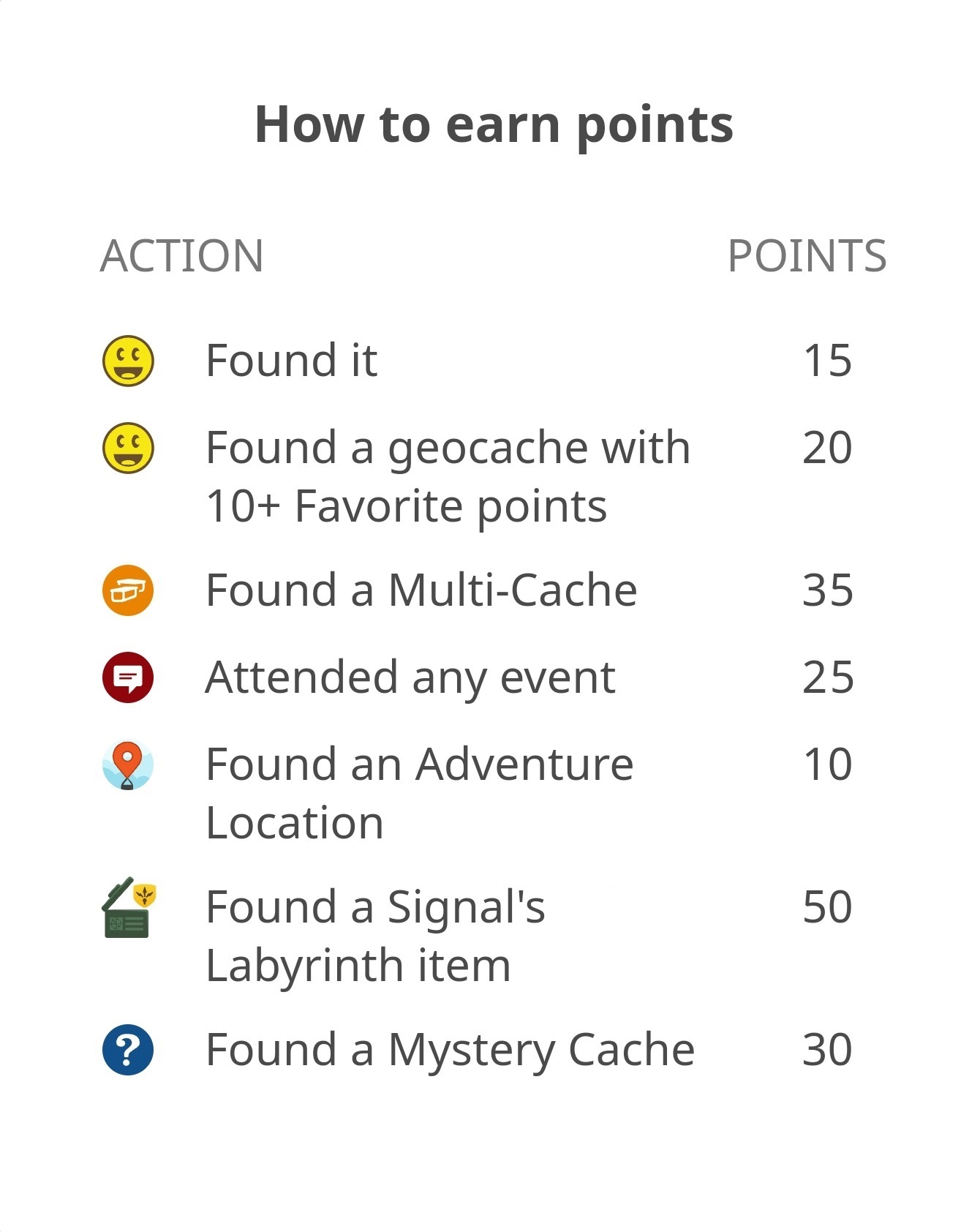Click the "How to earn points" heading
This screenshot has height=1232, width=980.
494,124
